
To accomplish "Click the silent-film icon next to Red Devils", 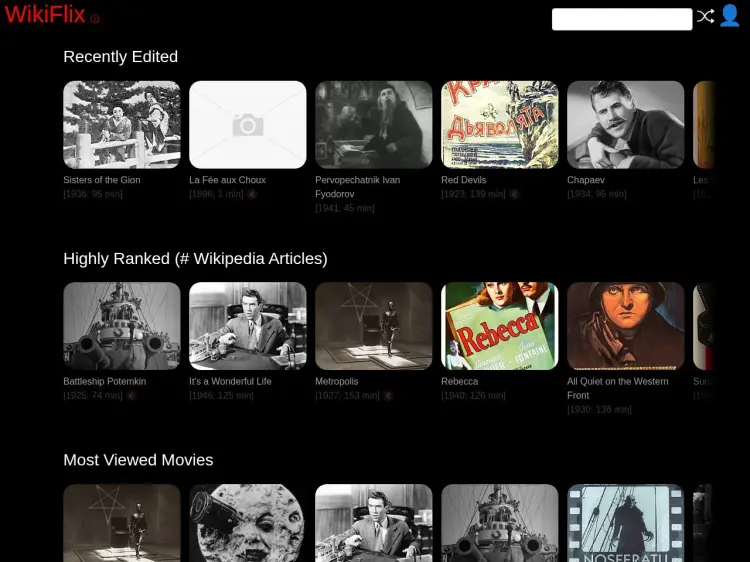I will pos(514,194).
